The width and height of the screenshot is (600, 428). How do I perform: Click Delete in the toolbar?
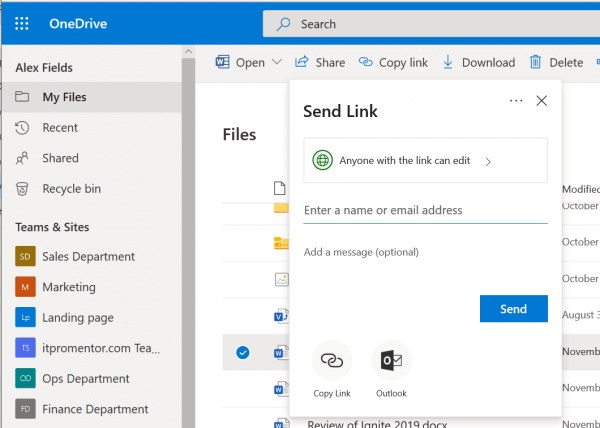click(x=556, y=62)
